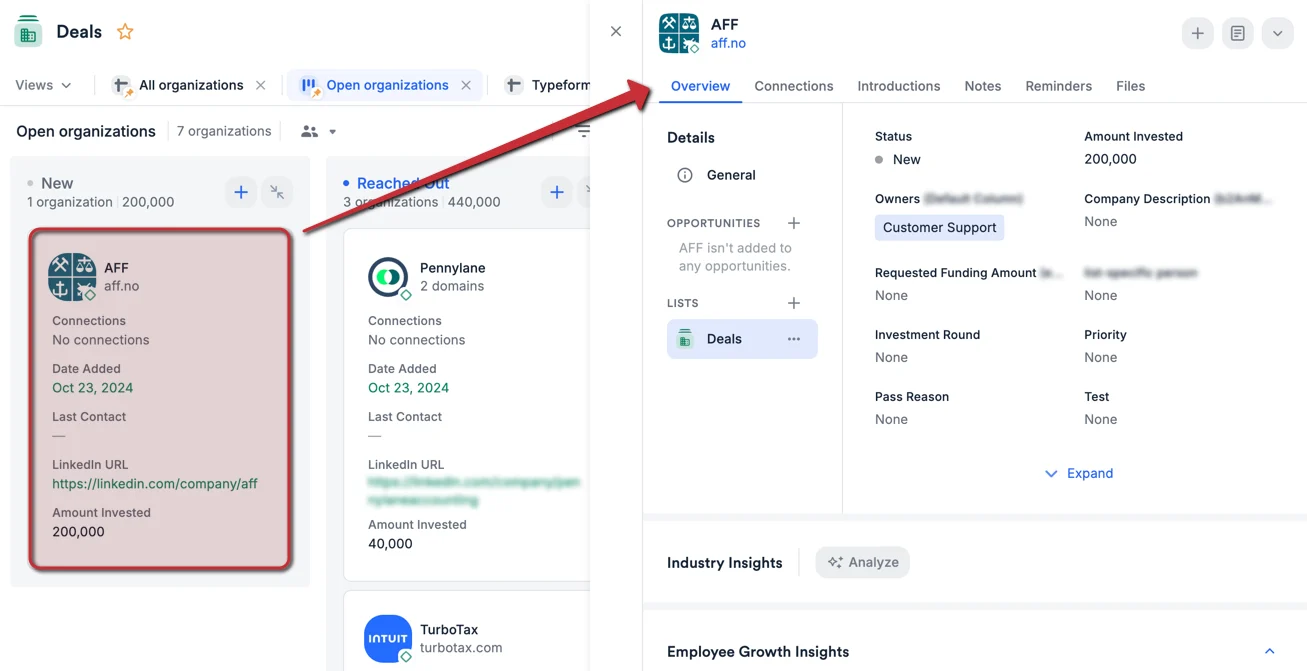Click the Pennylane card logo

388,277
